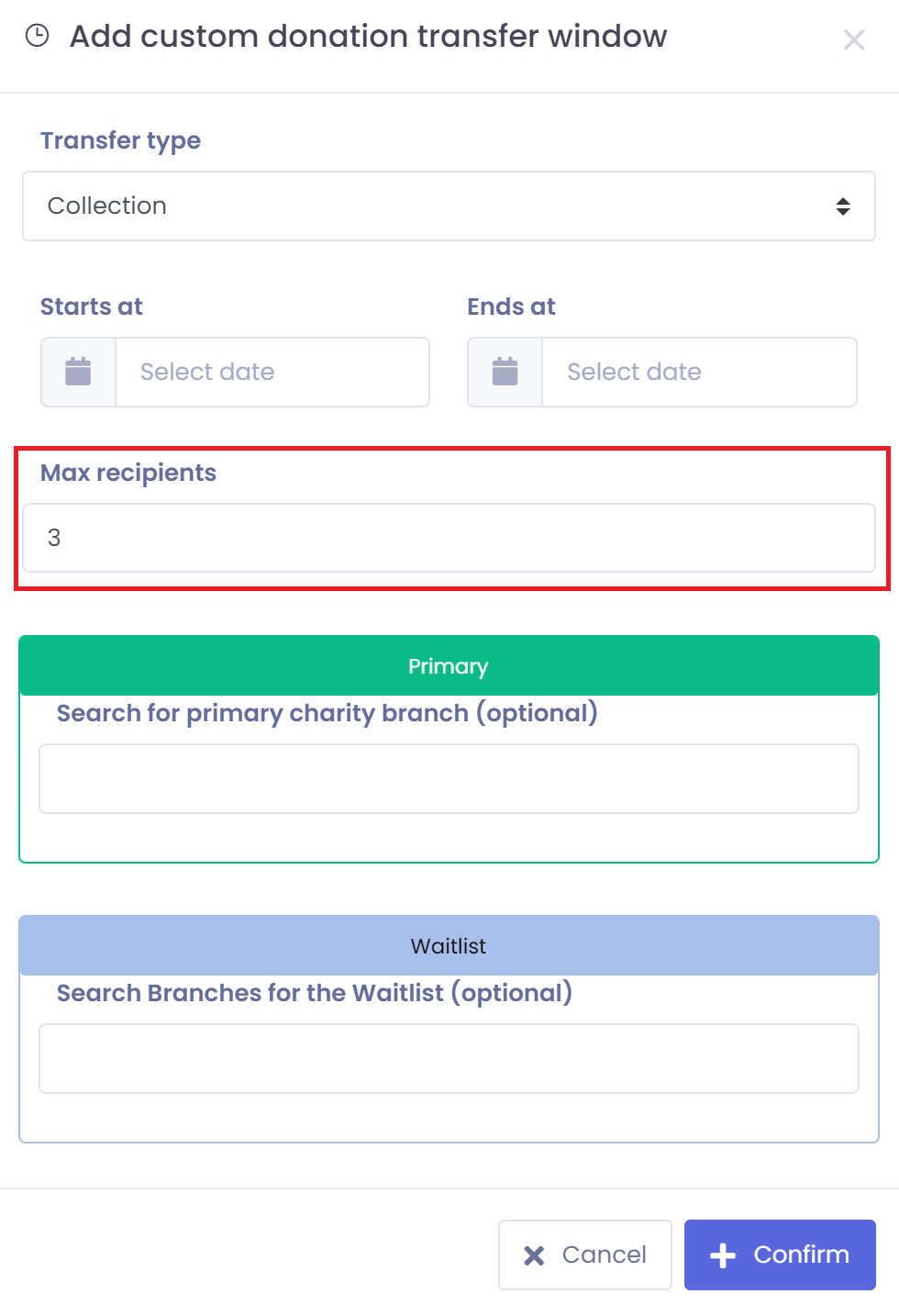Screen dimensions: 899x1316
Task: Click the primary charity branch search box
Action: click(x=449, y=778)
